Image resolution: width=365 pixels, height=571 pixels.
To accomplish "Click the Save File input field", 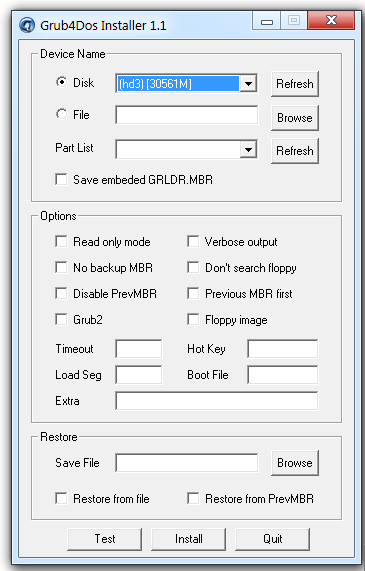I will click(187, 463).
